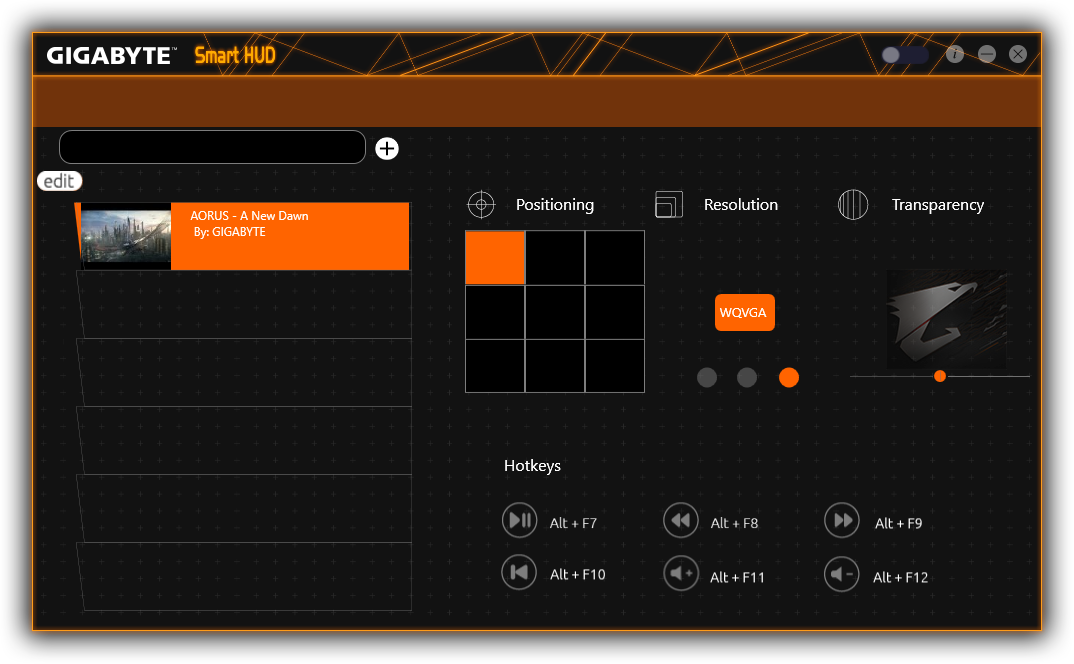The image size is (1074, 664).
Task: Toggle the Smart HUD on/off switch
Action: [905, 55]
